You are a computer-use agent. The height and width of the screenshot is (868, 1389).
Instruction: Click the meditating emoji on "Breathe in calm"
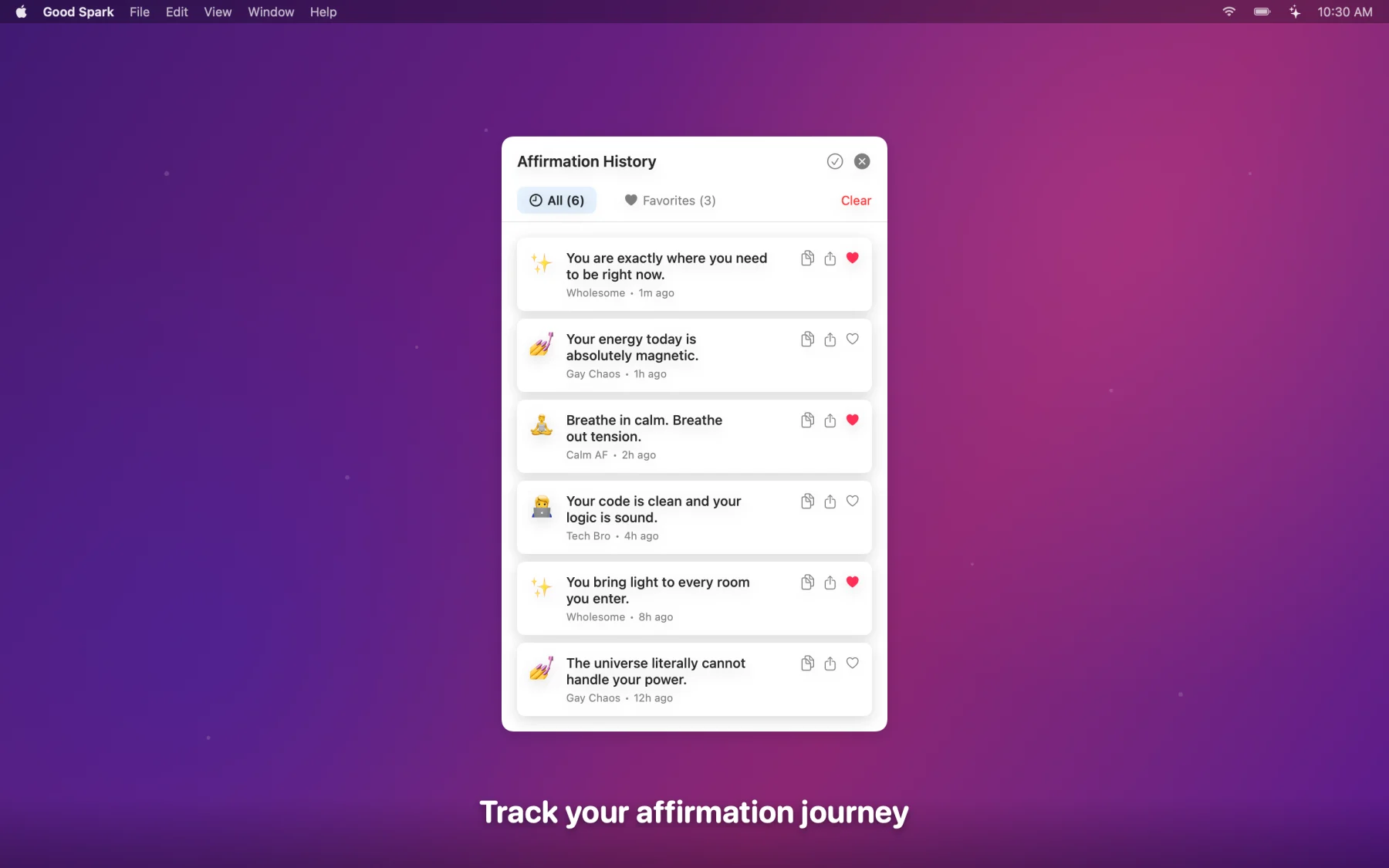542,425
